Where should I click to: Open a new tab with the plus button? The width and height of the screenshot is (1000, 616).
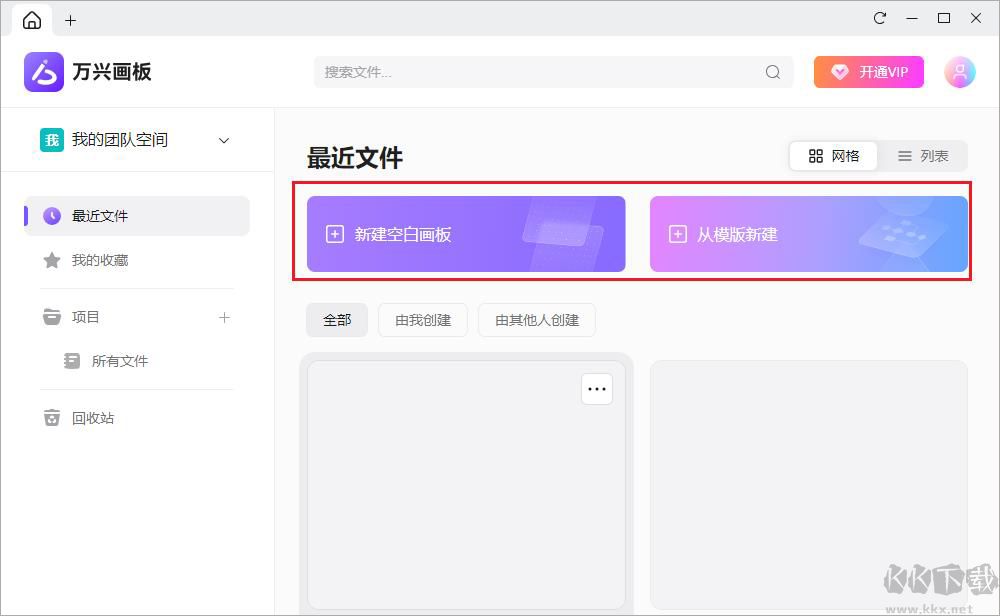[70, 19]
